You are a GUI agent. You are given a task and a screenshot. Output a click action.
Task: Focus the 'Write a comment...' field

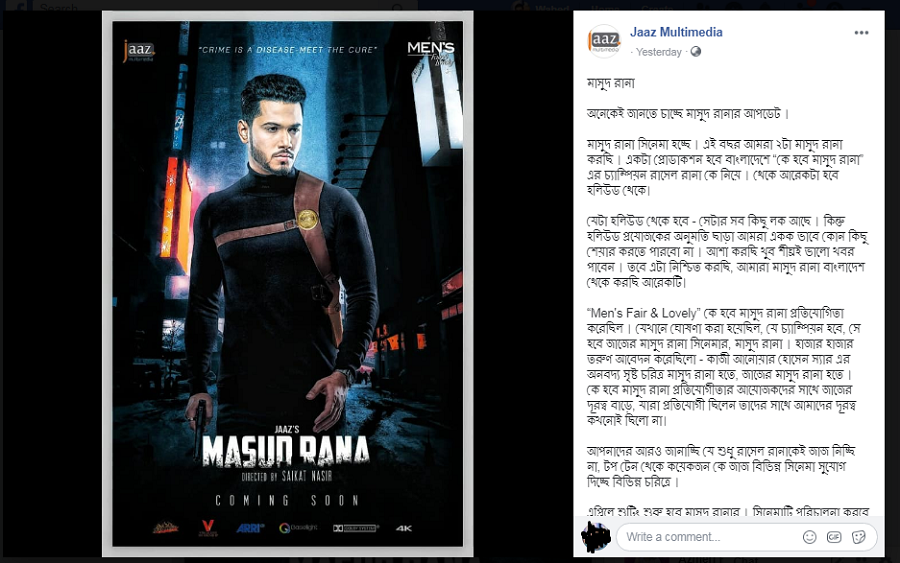click(x=708, y=537)
